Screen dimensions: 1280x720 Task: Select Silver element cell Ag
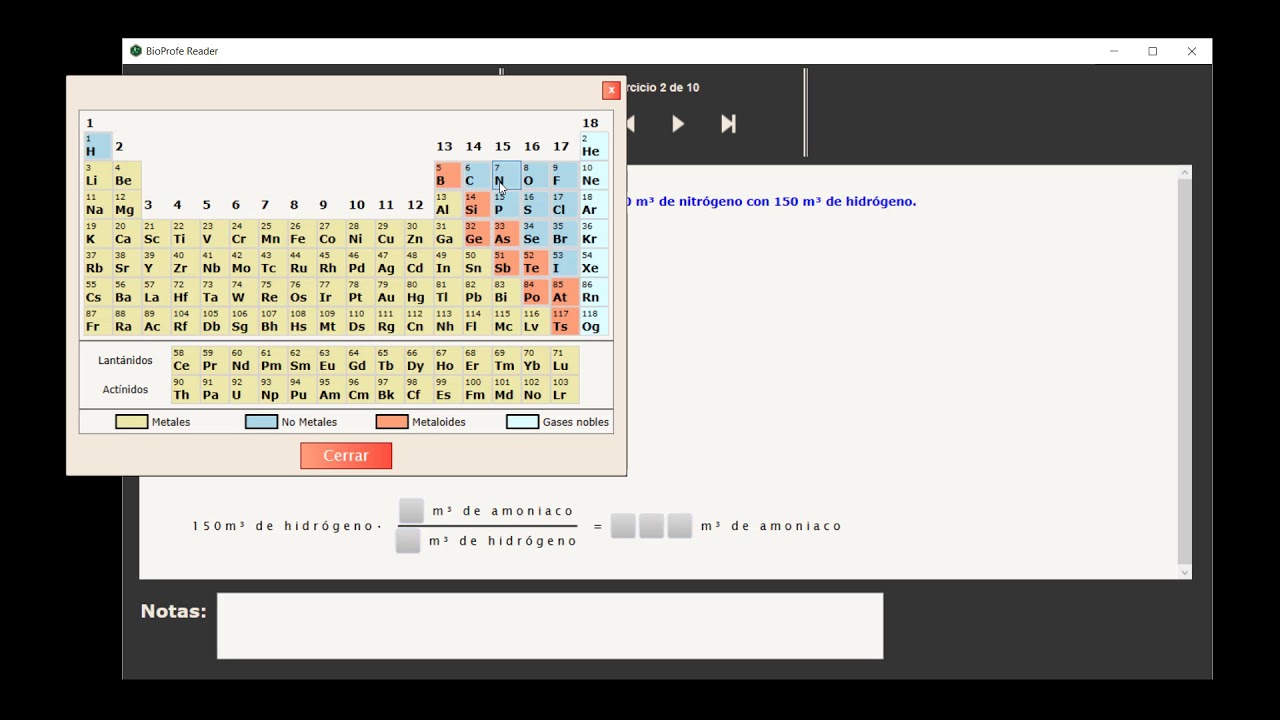point(389,262)
